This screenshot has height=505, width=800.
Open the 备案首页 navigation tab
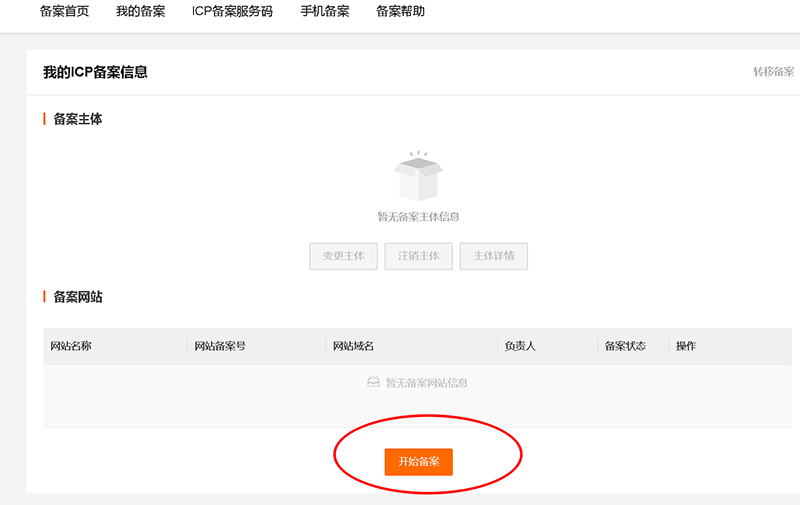point(64,12)
